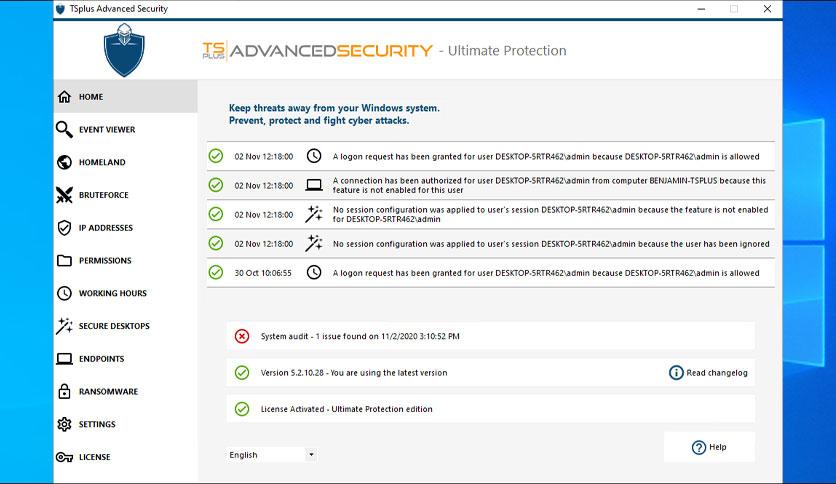Click the Version 5.2.10.28 status row
The width and height of the screenshot is (836, 484).
pyautogui.click(x=491, y=373)
